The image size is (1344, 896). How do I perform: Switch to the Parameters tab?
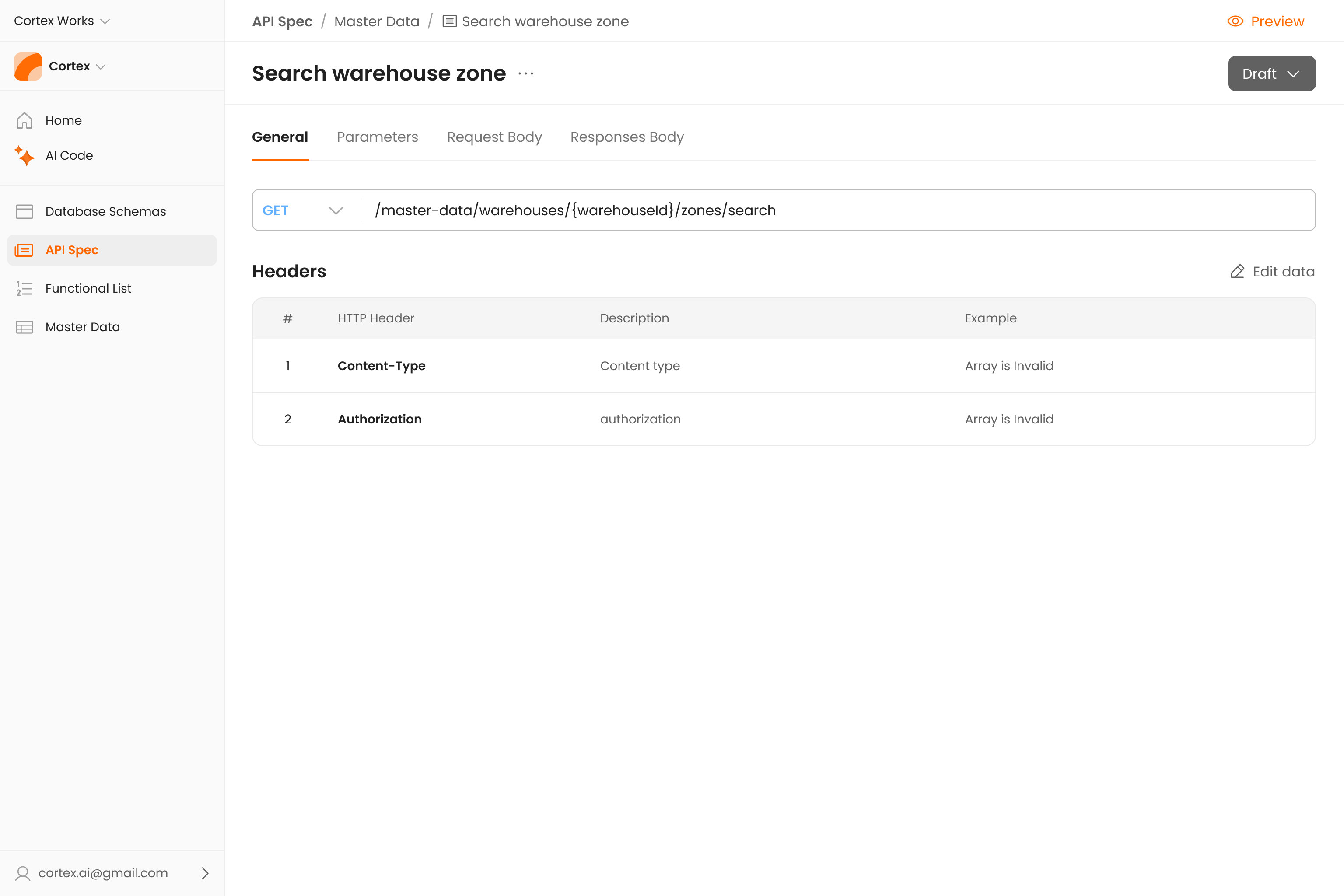[x=377, y=137]
